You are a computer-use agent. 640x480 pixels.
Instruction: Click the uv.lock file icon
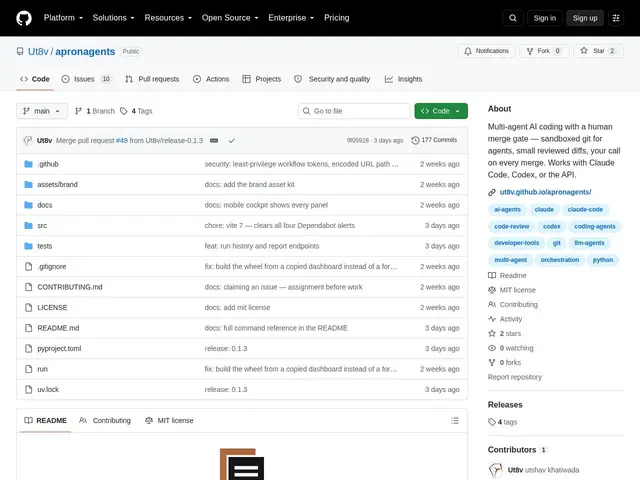click(x=28, y=389)
